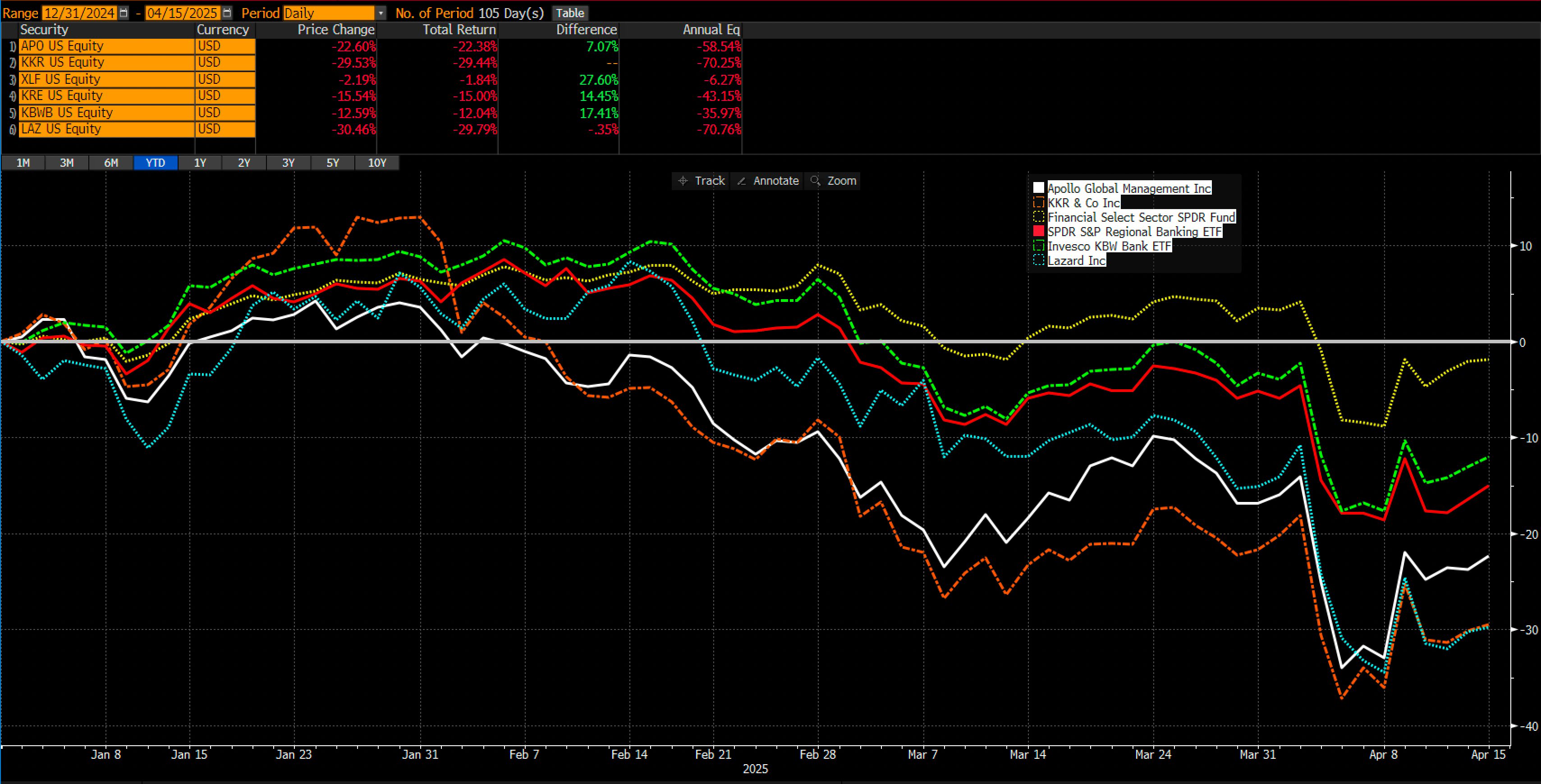Open the start date calendar picker
Image resolution: width=1541 pixels, height=784 pixels.
124,13
